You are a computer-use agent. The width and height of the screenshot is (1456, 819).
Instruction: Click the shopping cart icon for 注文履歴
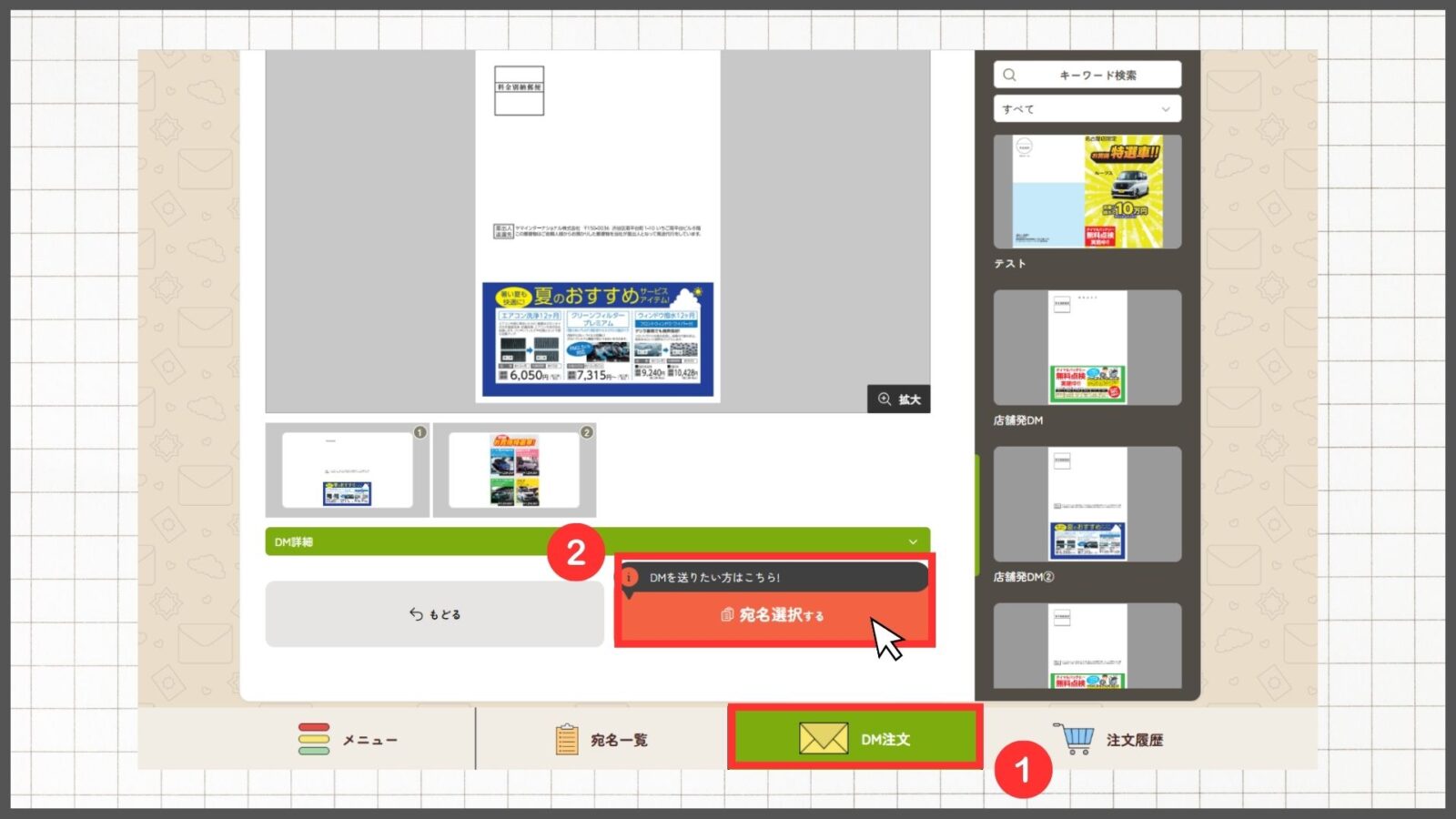1076,738
